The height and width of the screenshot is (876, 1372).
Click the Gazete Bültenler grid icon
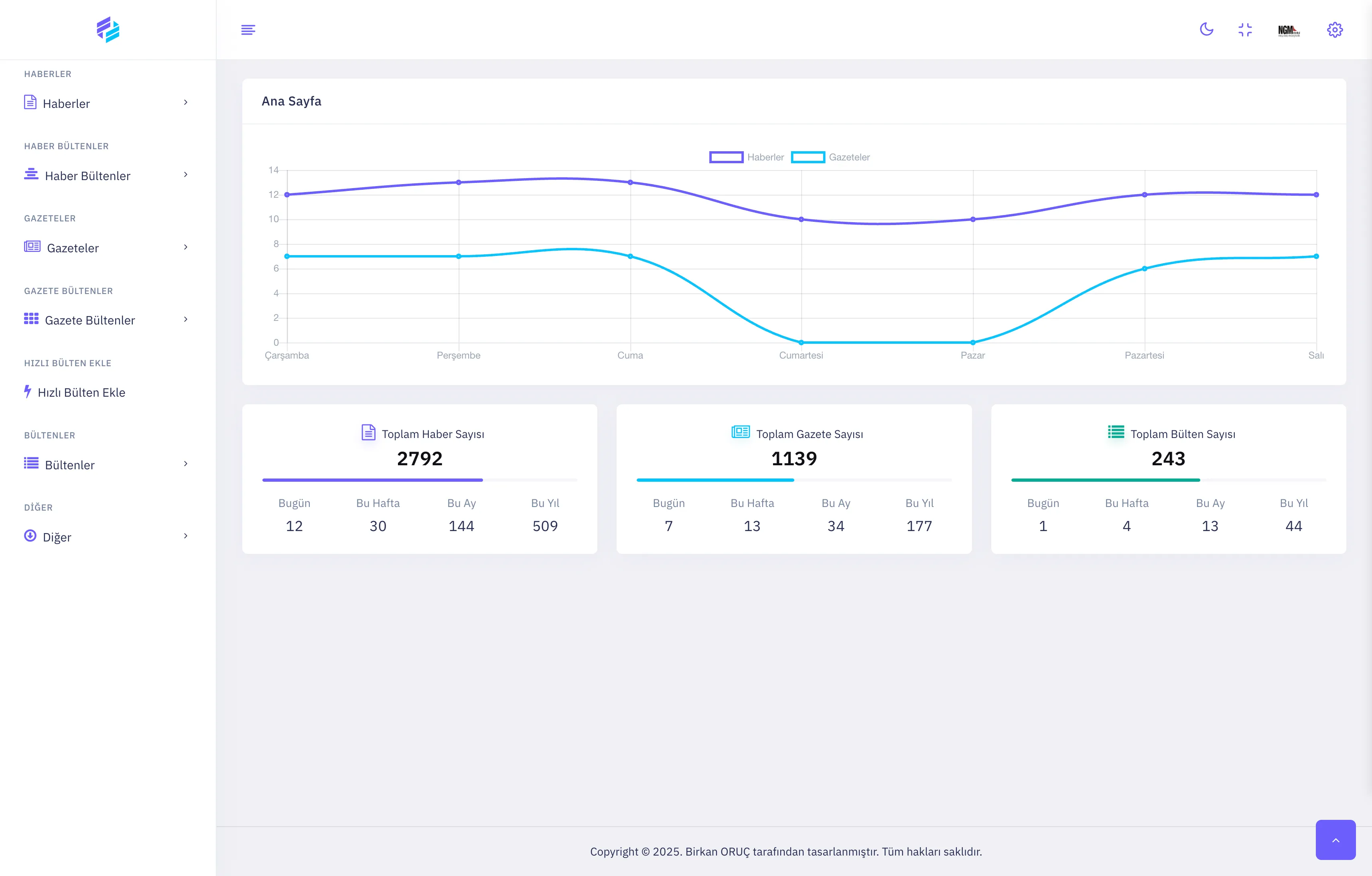click(31, 319)
